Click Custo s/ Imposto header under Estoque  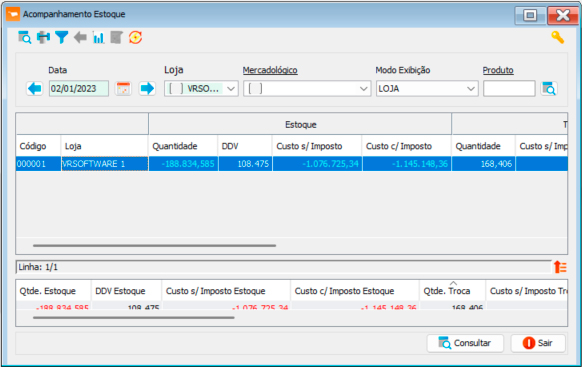point(317,146)
